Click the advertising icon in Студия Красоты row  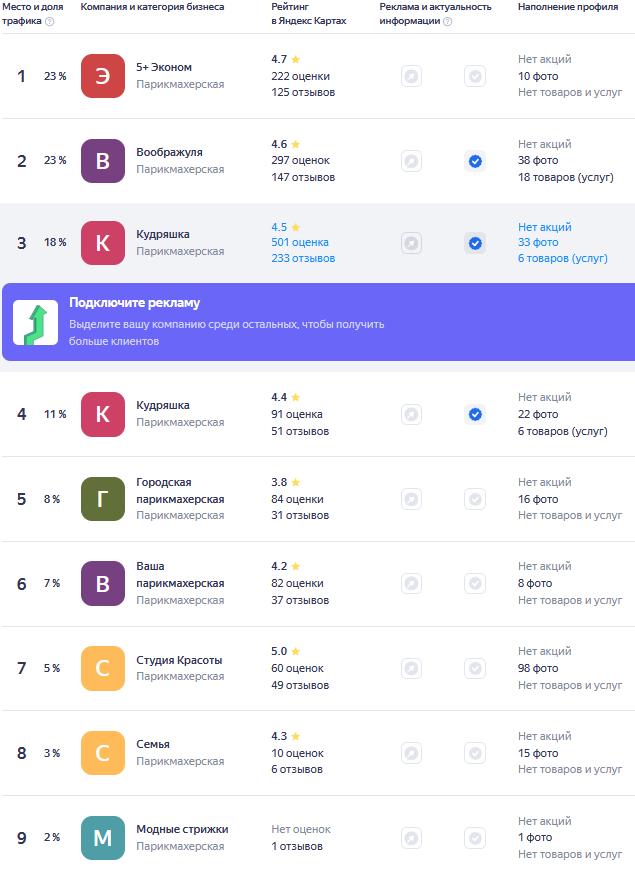[411, 668]
